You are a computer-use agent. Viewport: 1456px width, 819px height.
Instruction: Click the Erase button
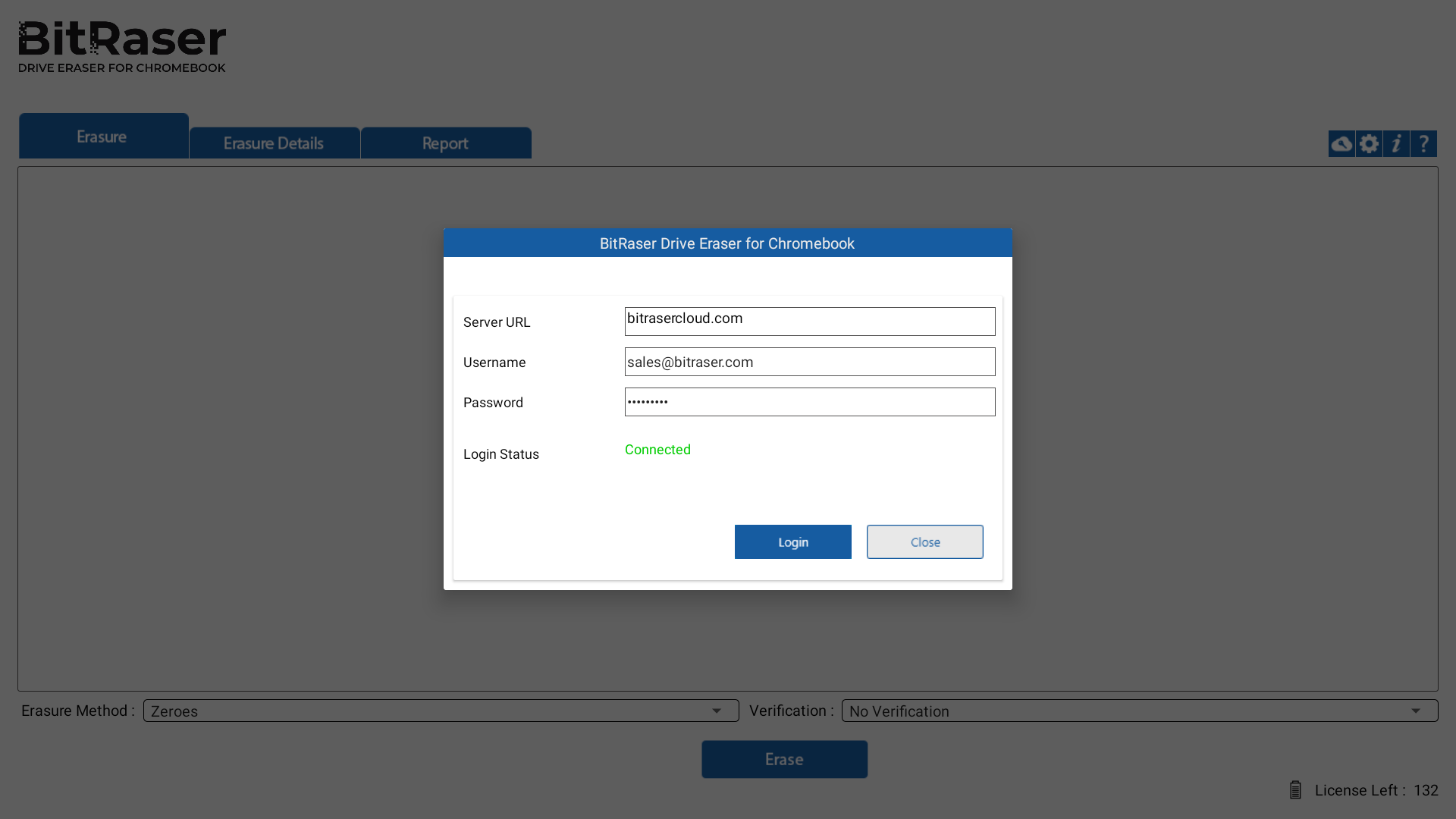[784, 759]
